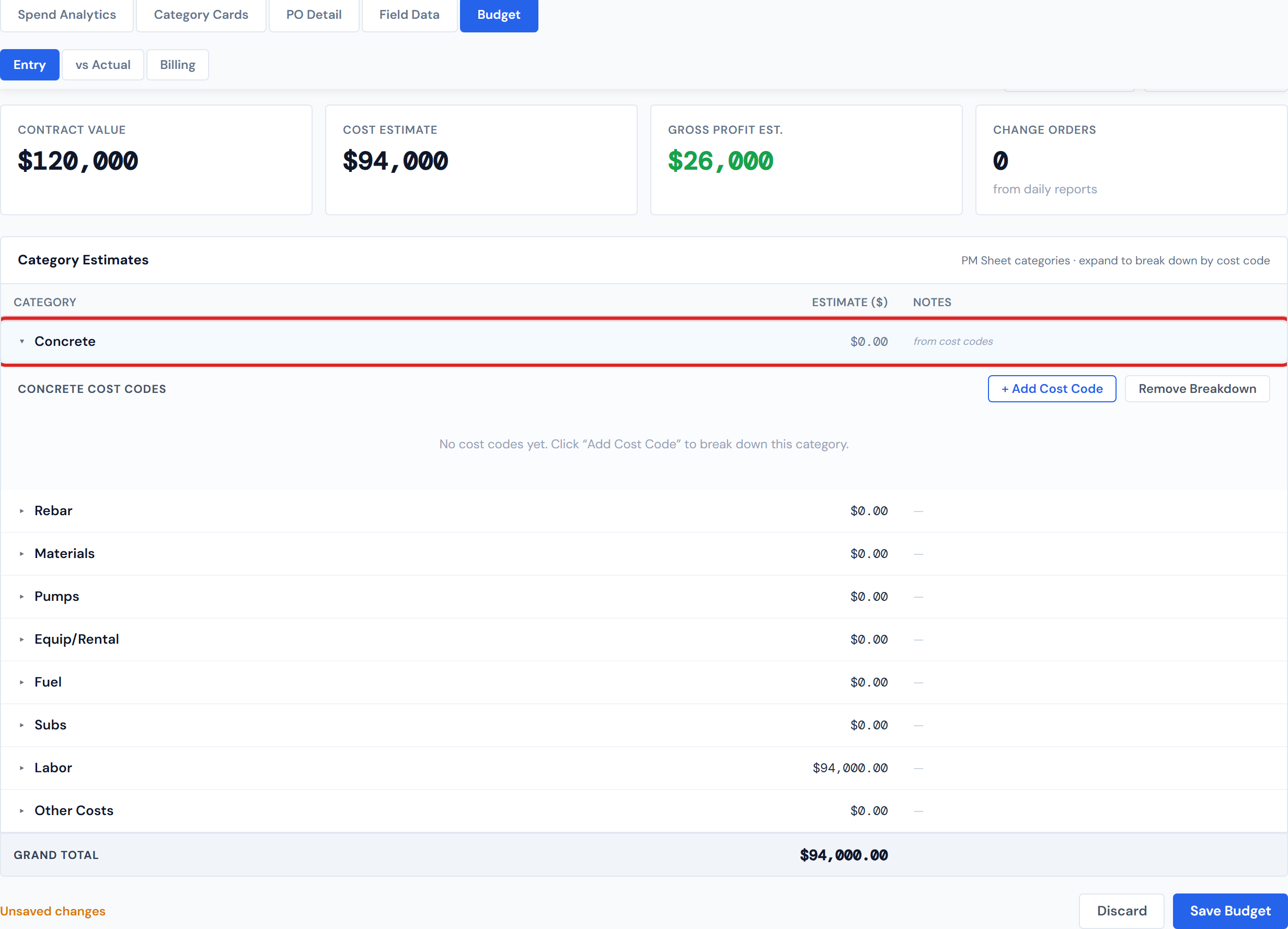Expand the Equip/Rental category
This screenshot has height=929, width=1288.
22,639
